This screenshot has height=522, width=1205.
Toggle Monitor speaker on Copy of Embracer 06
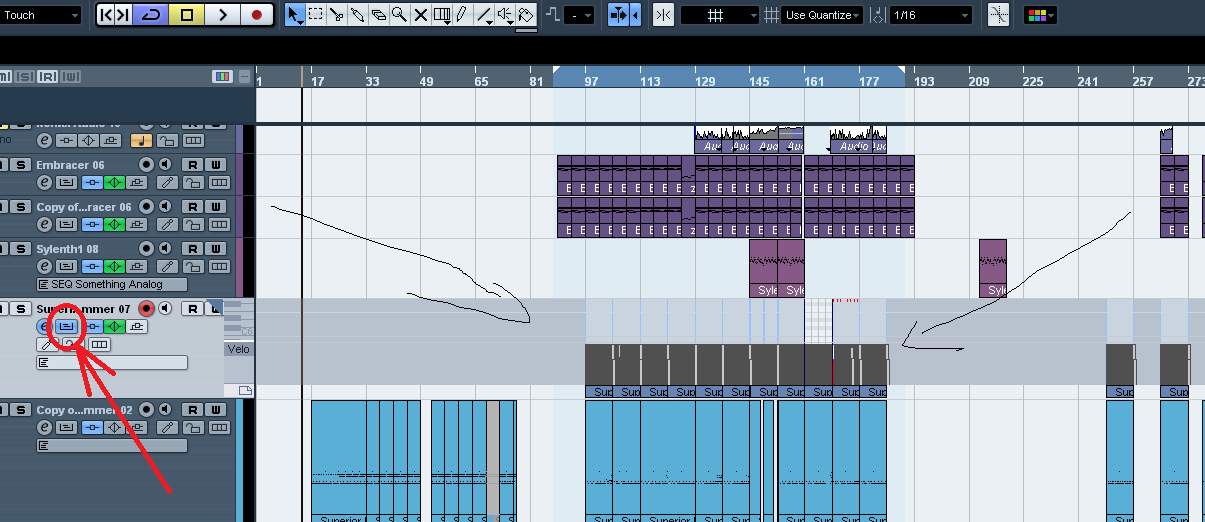coord(165,207)
